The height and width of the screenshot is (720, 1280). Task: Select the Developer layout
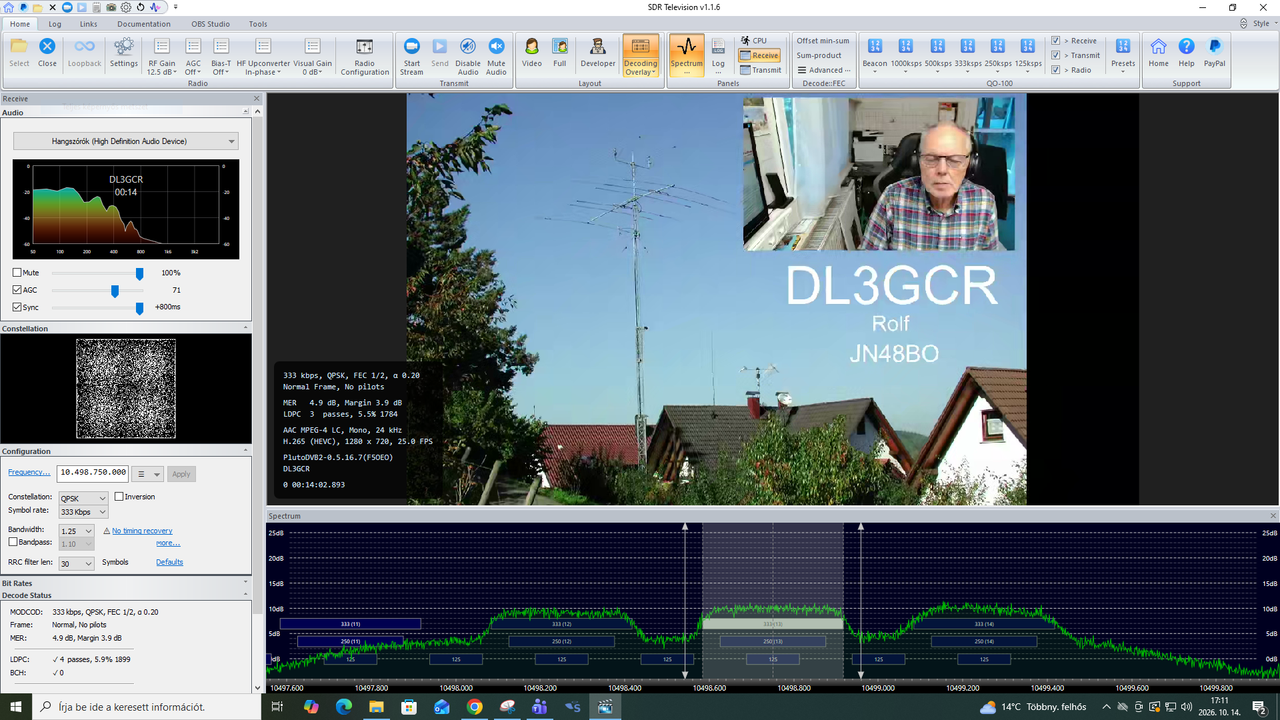tap(598, 53)
